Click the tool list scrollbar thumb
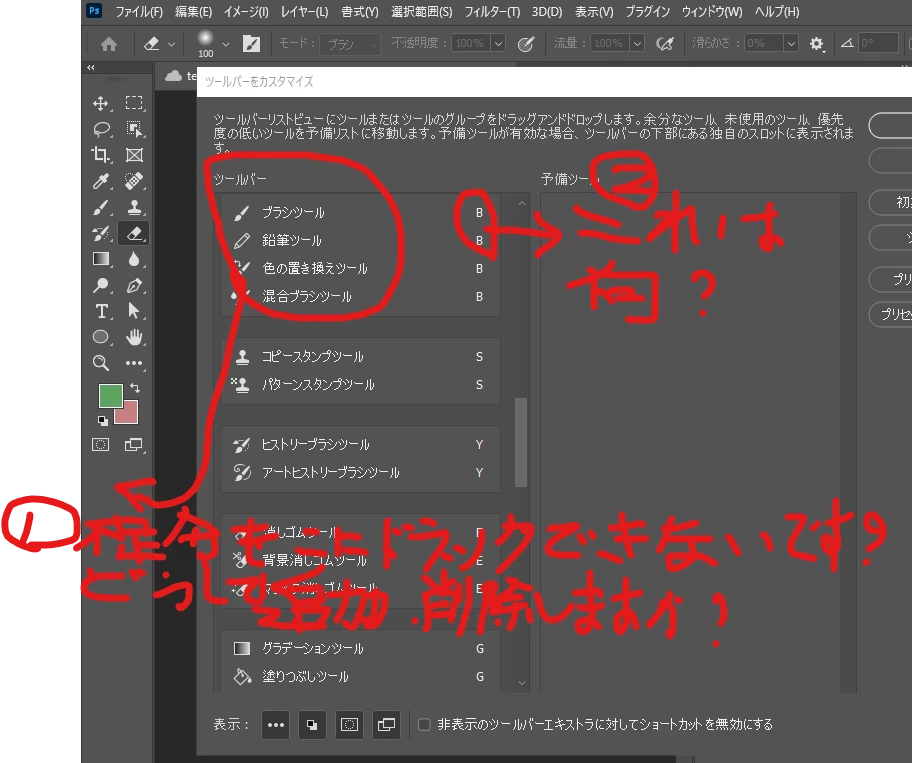This screenshot has height=763, width=912. (x=521, y=442)
